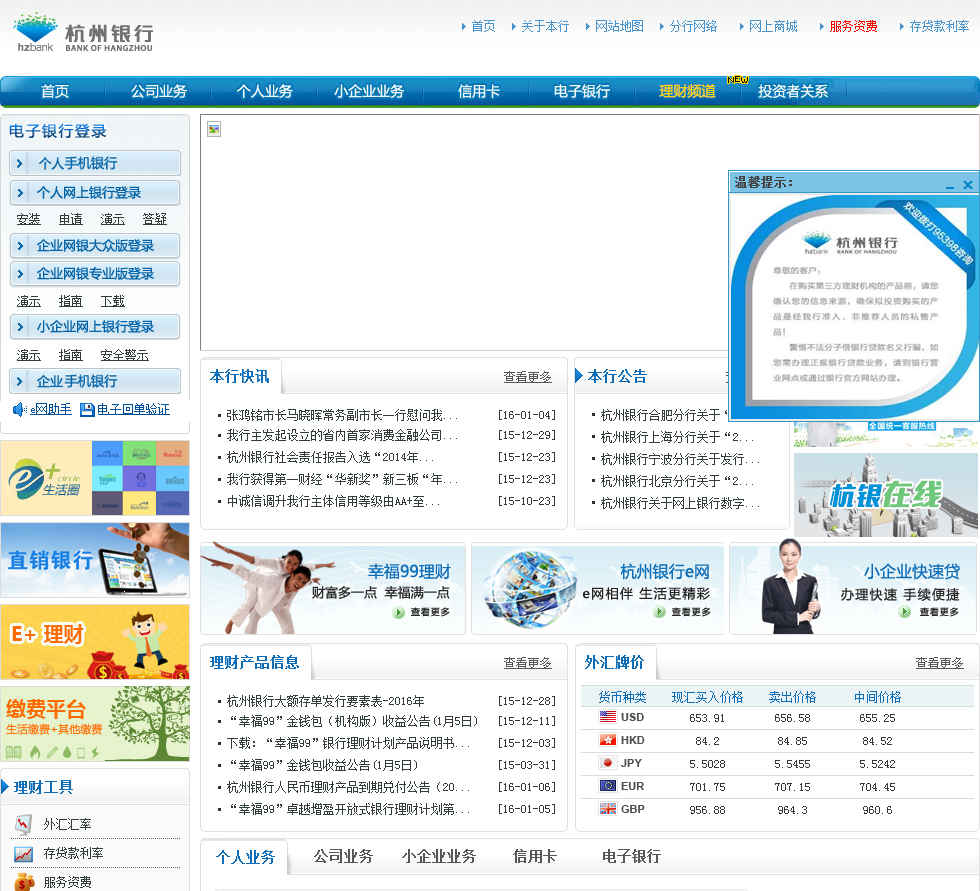Image resolution: width=980 pixels, height=891 pixels.
Task: Click the 存贷款利率 chart icon
Action: 24,854
